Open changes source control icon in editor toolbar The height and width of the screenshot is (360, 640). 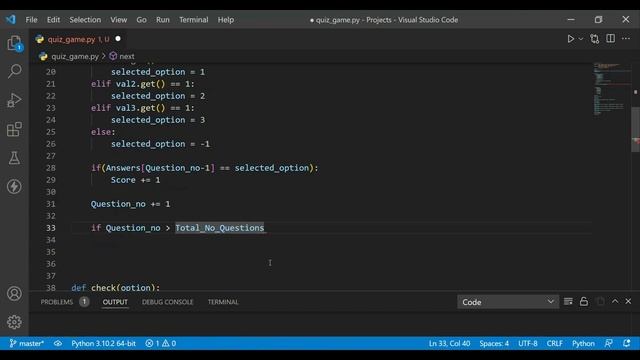tap(595, 39)
